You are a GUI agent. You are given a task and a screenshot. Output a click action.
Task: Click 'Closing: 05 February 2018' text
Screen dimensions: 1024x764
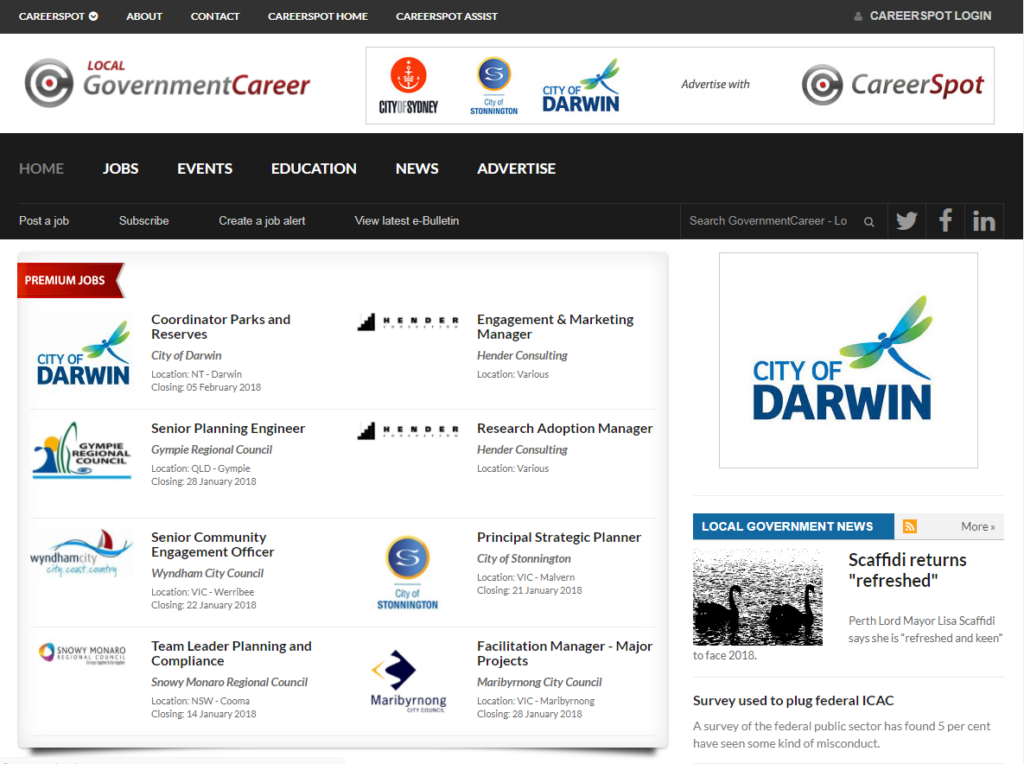click(206, 387)
